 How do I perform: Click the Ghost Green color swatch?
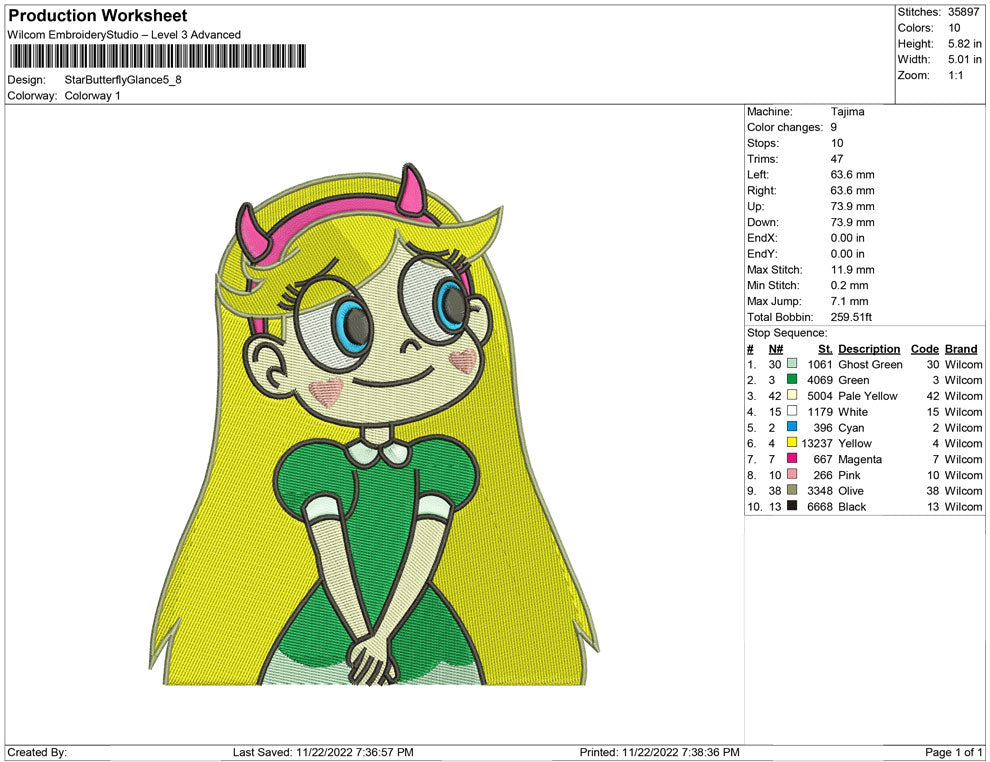pos(792,364)
